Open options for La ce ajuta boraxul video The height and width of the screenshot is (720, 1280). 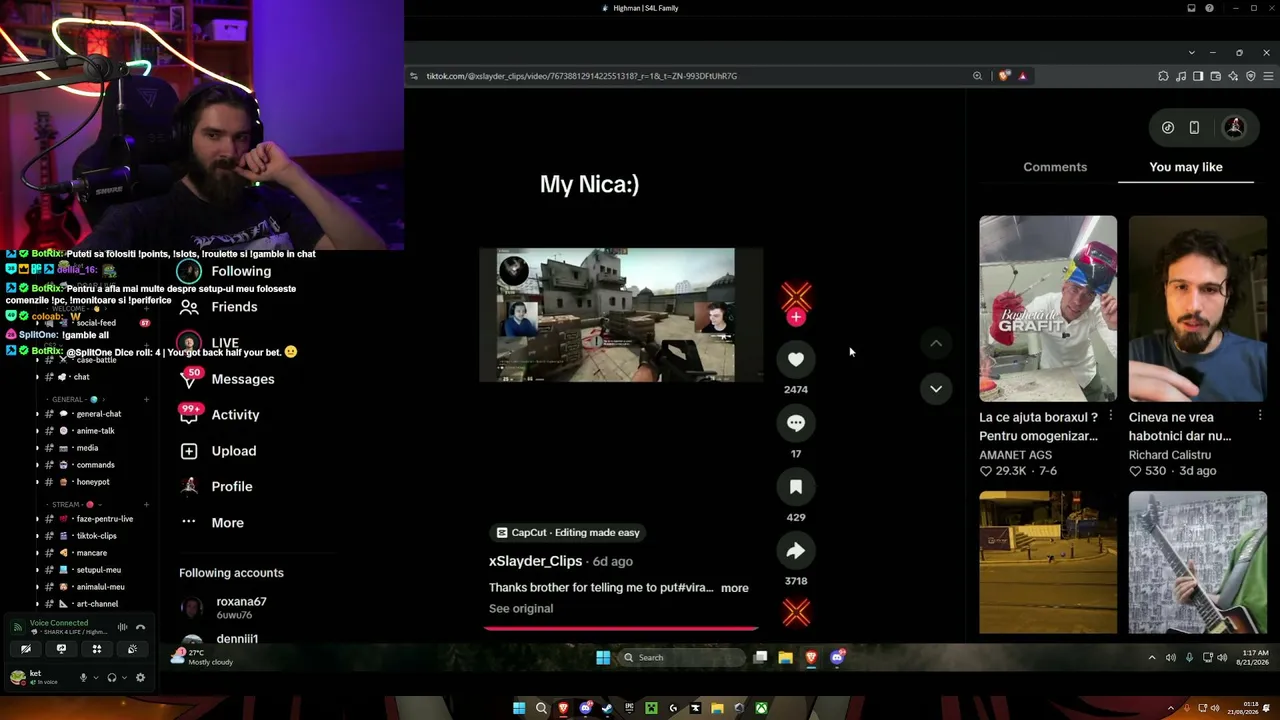(1110, 415)
